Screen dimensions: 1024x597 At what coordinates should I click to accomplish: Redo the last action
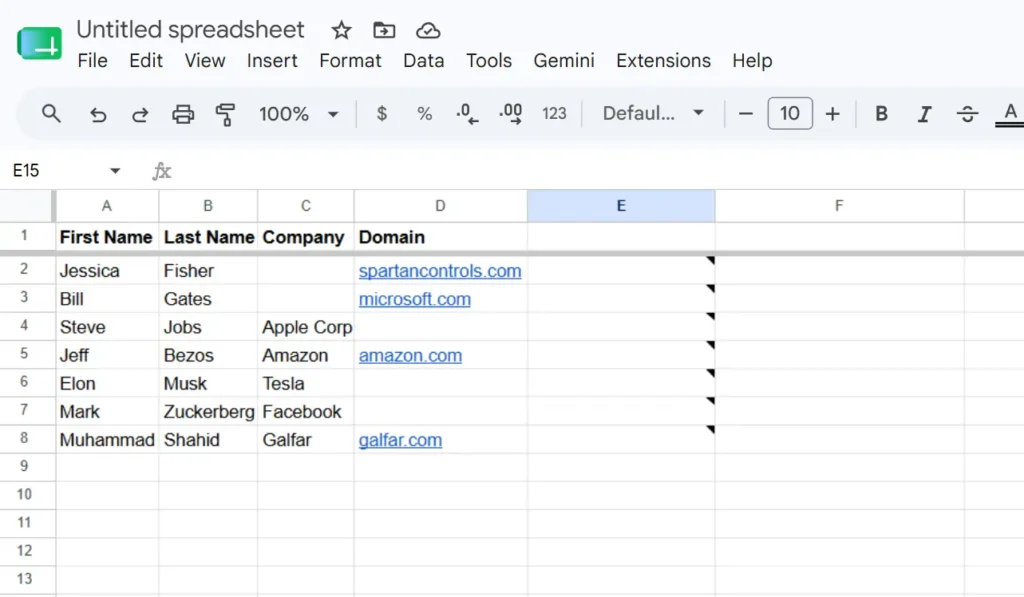pos(140,114)
